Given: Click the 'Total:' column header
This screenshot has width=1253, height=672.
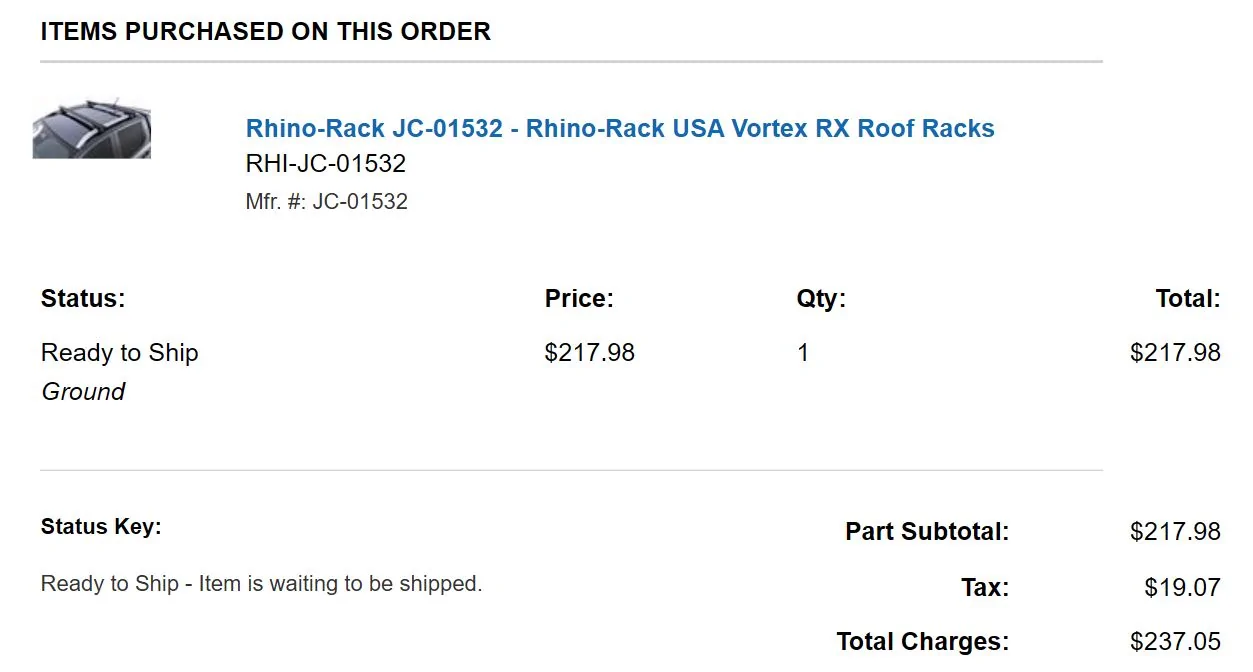Looking at the screenshot, I should [x=1188, y=298].
